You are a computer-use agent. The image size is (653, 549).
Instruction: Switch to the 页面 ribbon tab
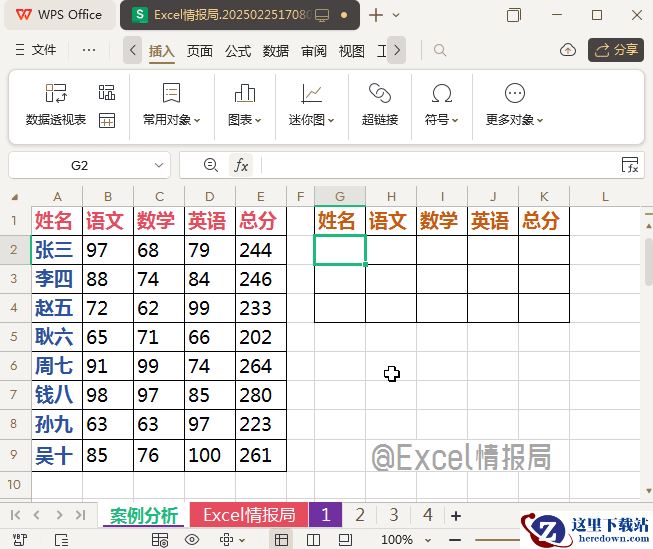[199, 51]
